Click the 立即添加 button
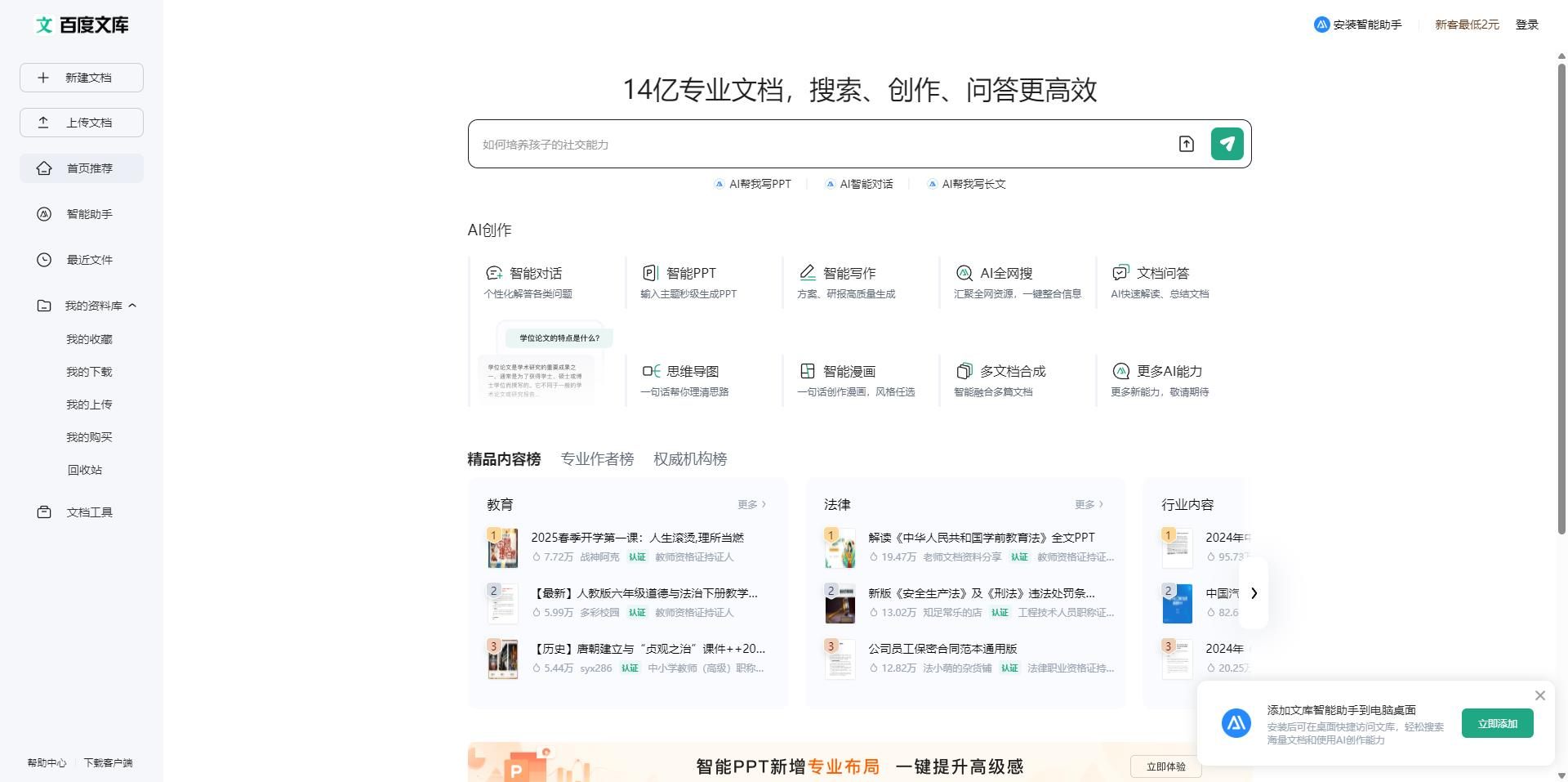Viewport: 1568px width, 782px height. click(x=1497, y=724)
